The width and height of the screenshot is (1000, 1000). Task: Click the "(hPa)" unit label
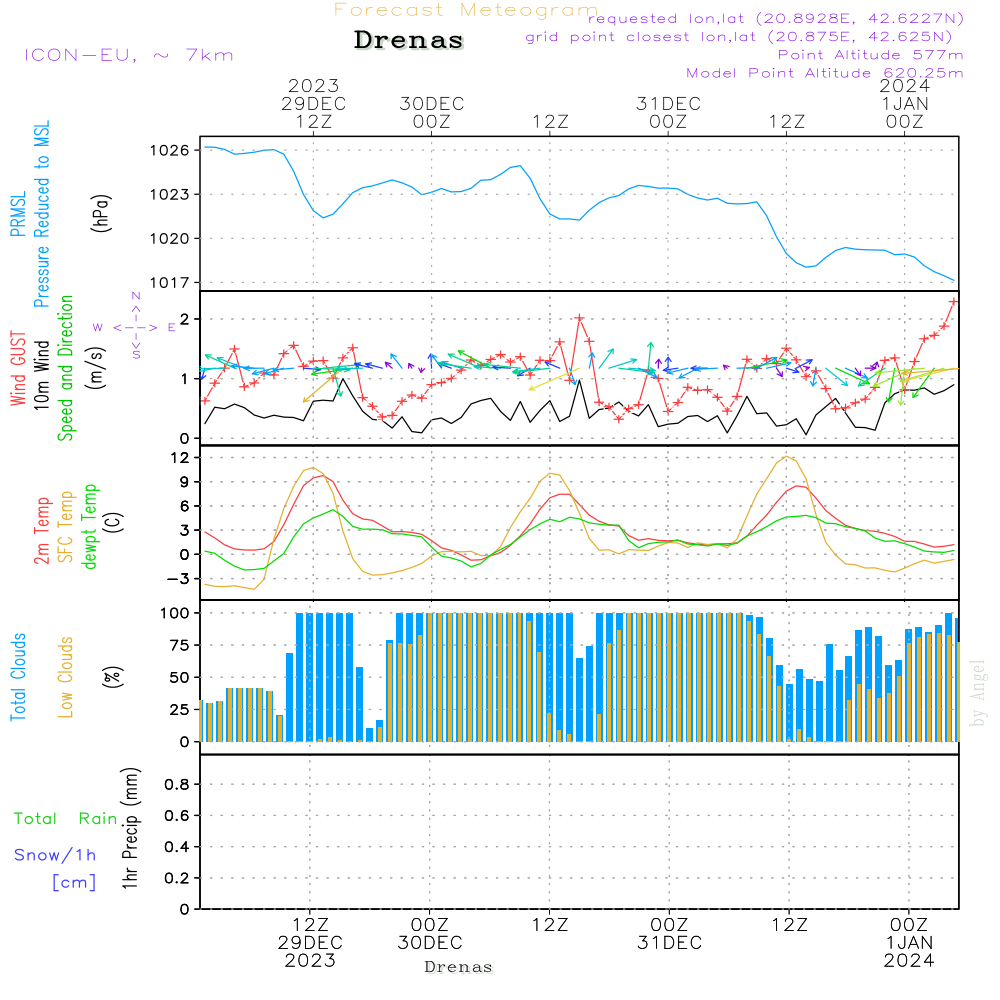click(x=101, y=213)
